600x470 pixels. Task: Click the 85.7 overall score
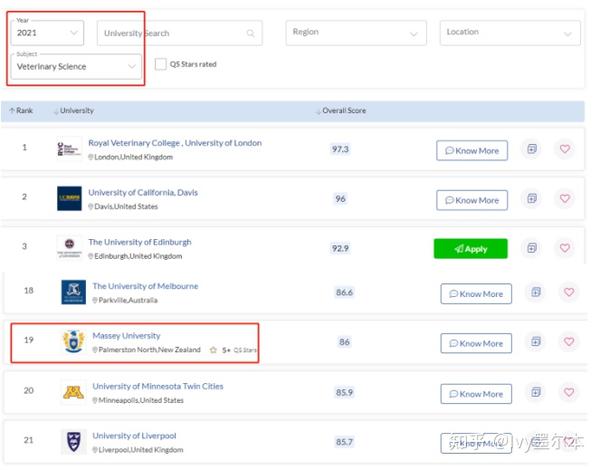[344, 442]
